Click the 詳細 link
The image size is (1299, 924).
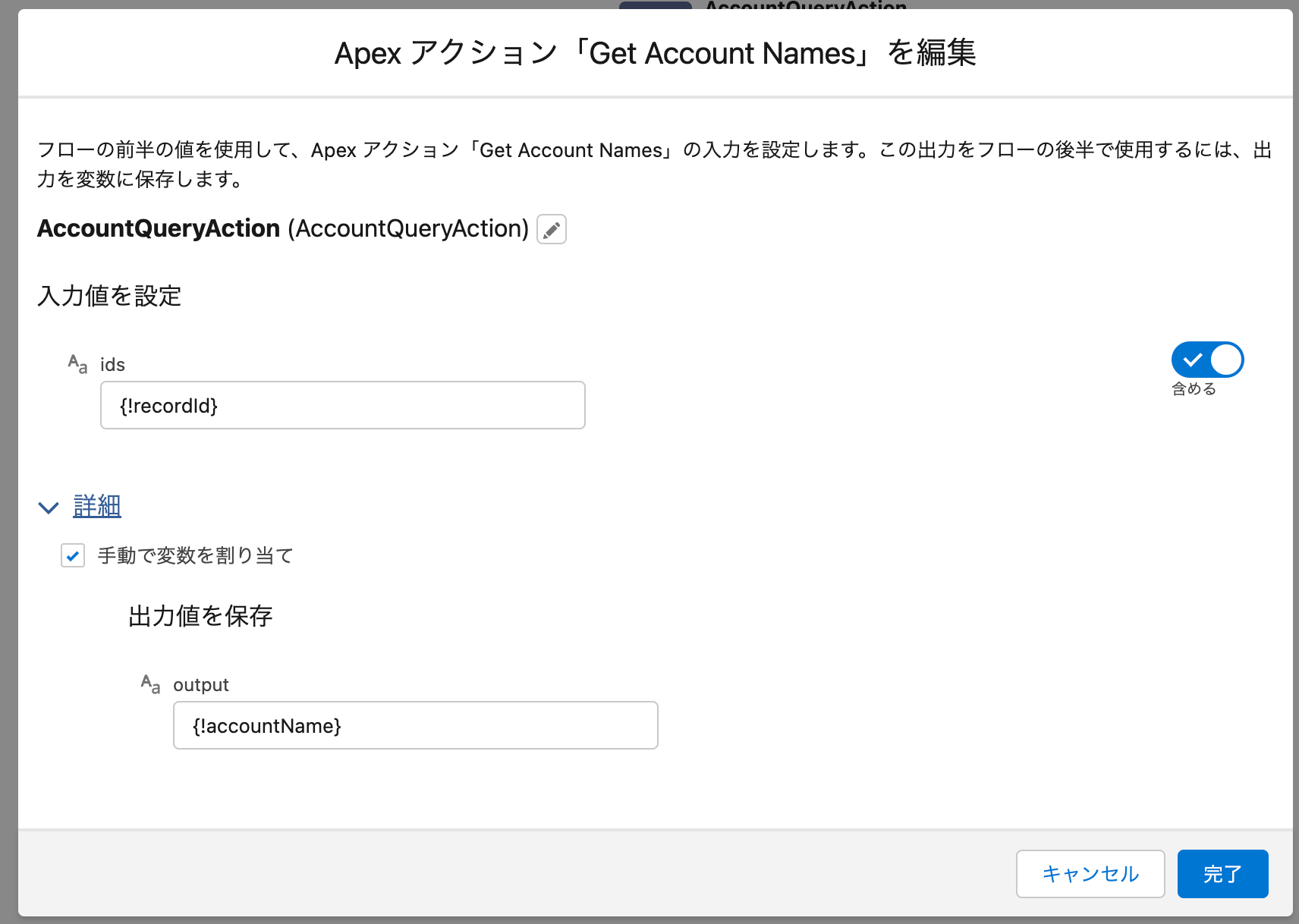point(97,506)
